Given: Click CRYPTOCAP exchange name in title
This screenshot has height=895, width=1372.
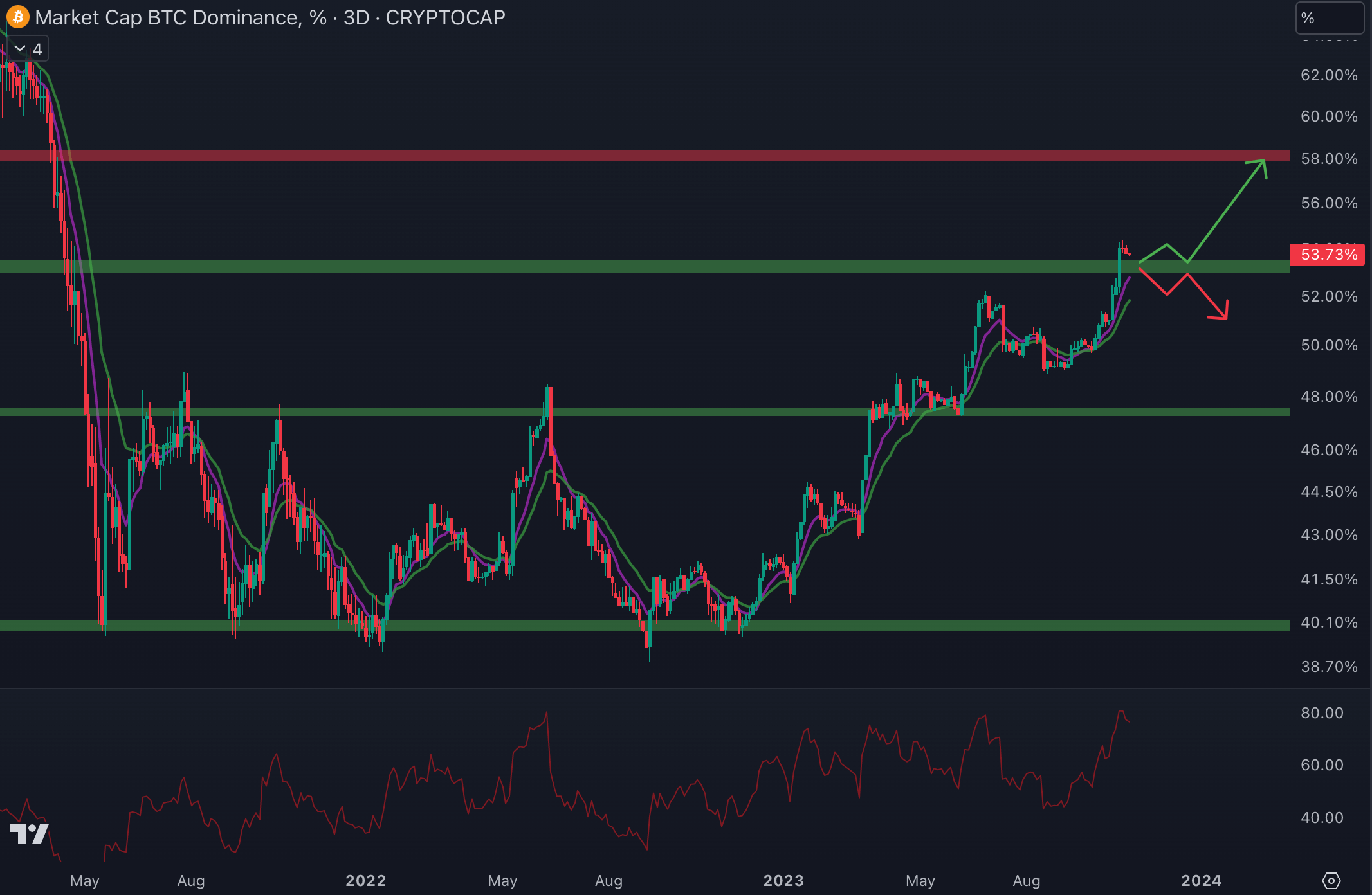Looking at the screenshot, I should 445,17.
